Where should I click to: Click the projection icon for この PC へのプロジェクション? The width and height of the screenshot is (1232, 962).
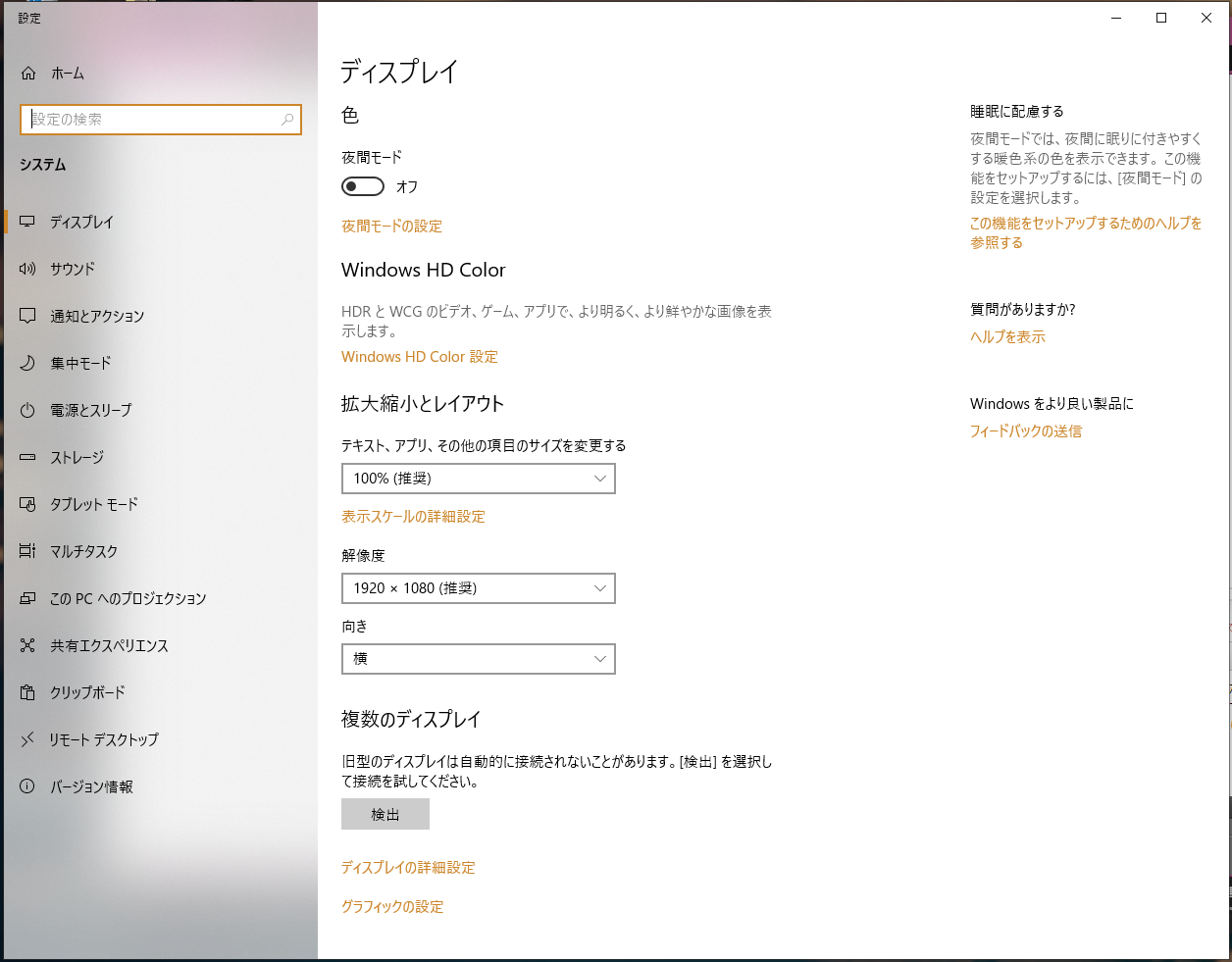point(27,598)
